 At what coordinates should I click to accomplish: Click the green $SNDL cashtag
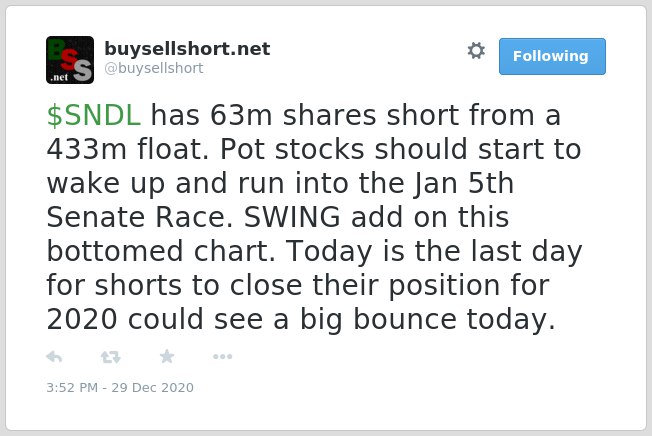(94, 115)
